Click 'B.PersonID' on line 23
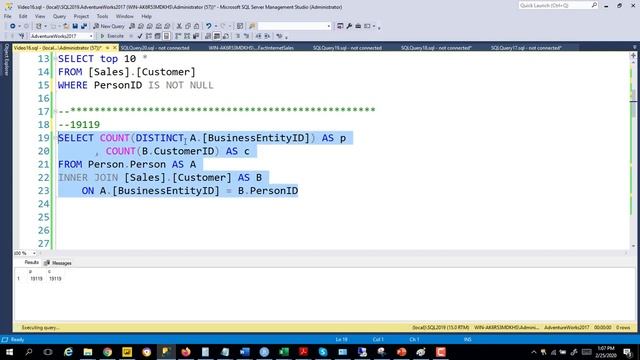 [x=268, y=191]
